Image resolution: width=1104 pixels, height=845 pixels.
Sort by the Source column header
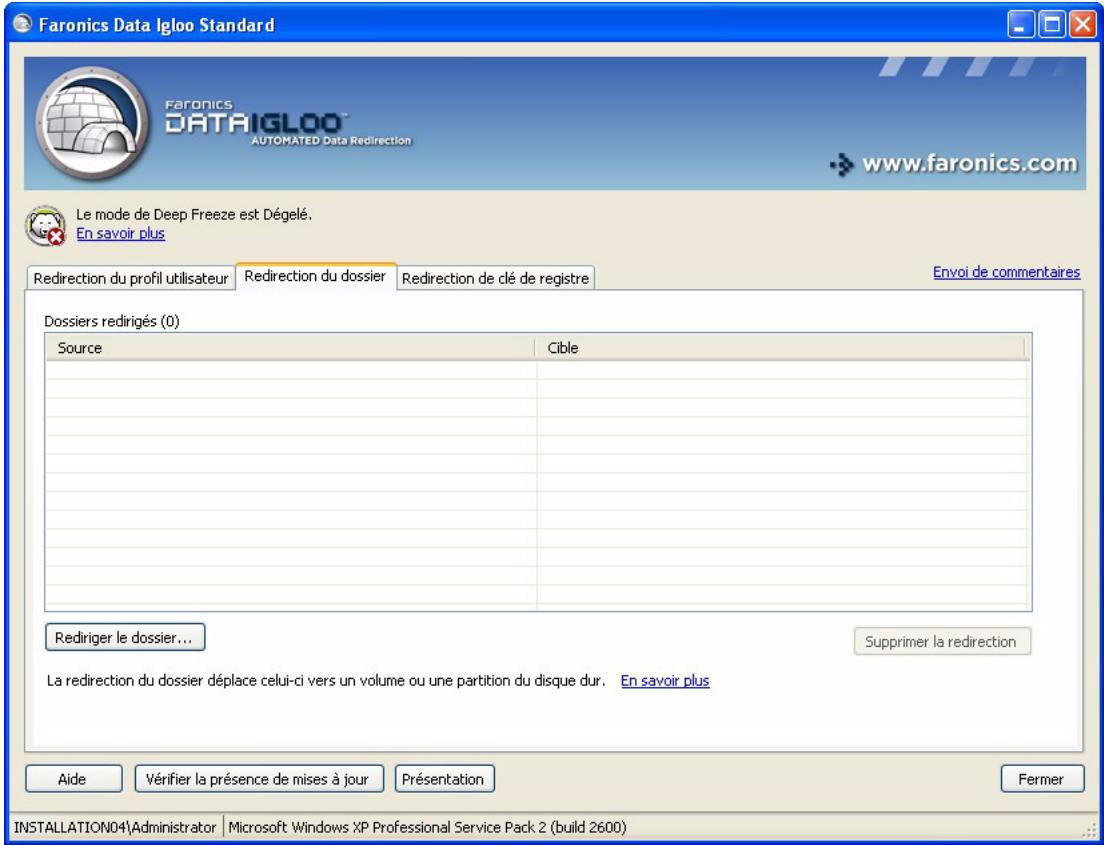291,348
